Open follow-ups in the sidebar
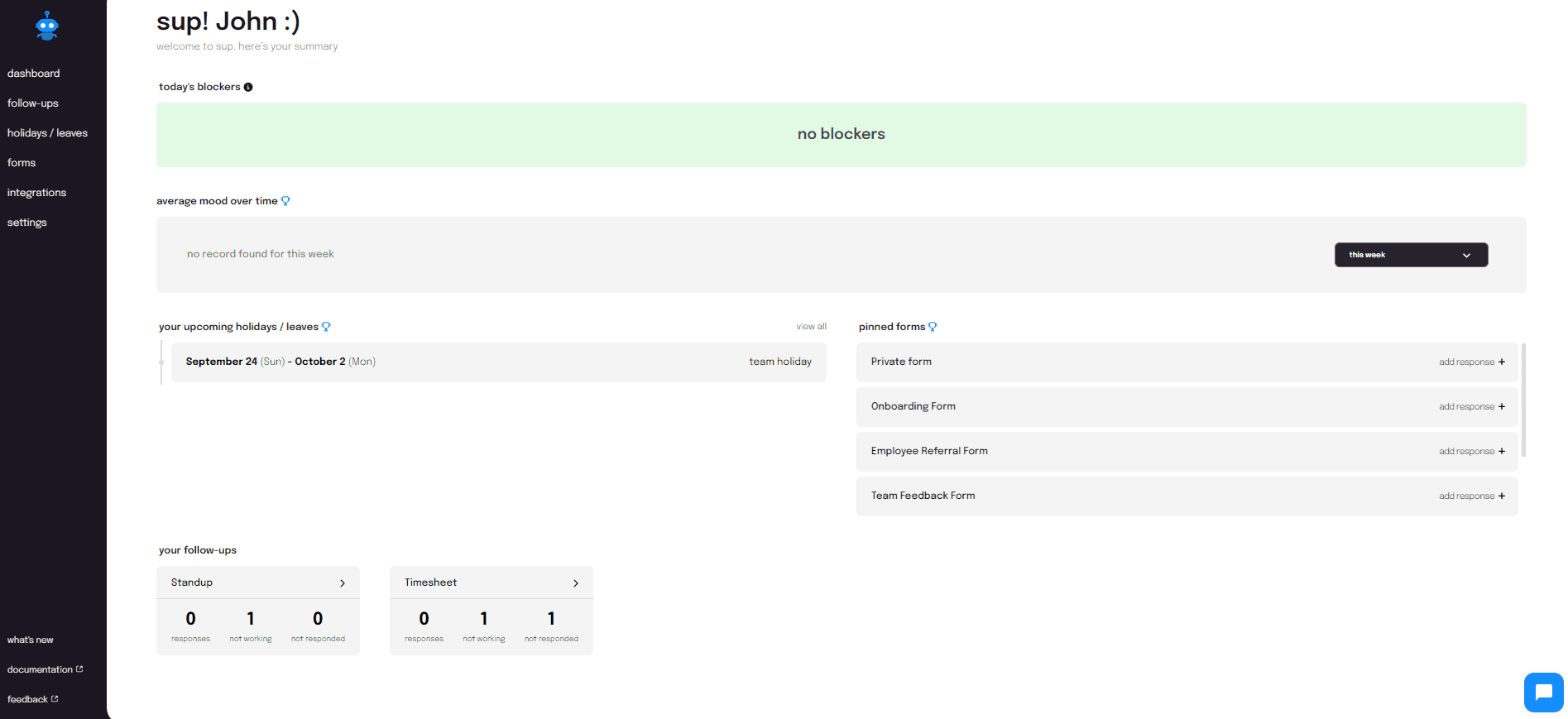This screenshot has width=1568, height=719. [33, 103]
